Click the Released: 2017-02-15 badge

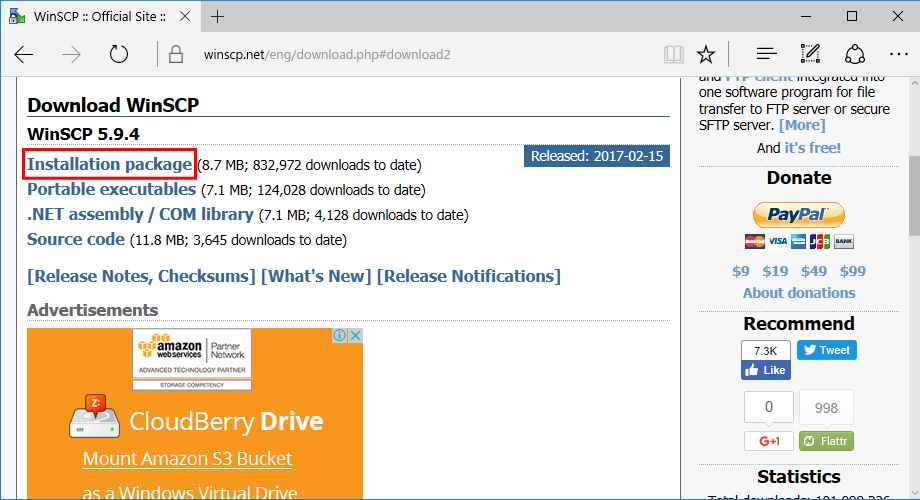click(597, 156)
